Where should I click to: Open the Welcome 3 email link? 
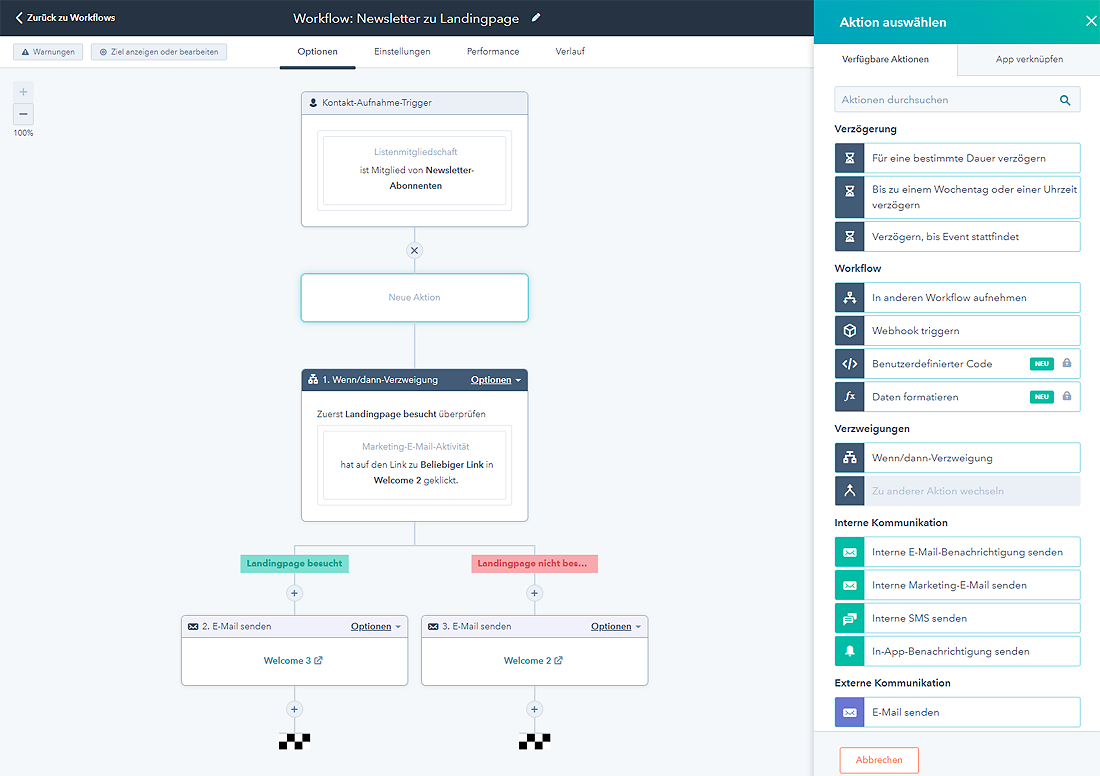pyautogui.click(x=293, y=661)
